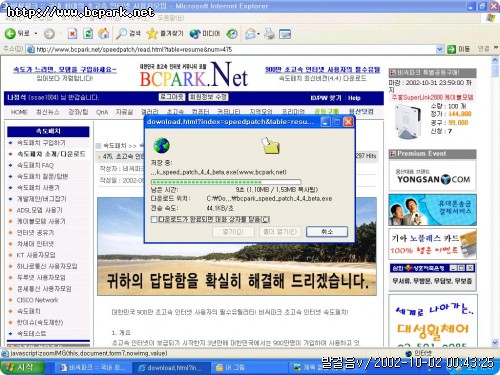Click the download progress bar
This screenshot has width=500, height=375.
click(226, 182)
